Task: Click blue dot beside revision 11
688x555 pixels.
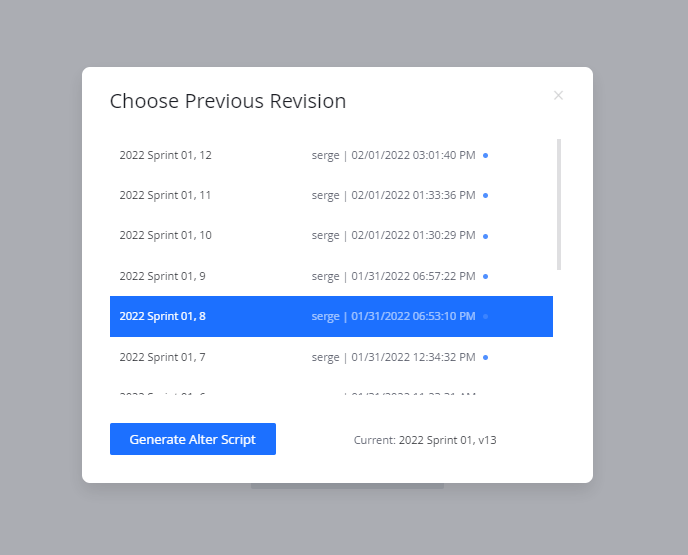Action: click(485, 195)
